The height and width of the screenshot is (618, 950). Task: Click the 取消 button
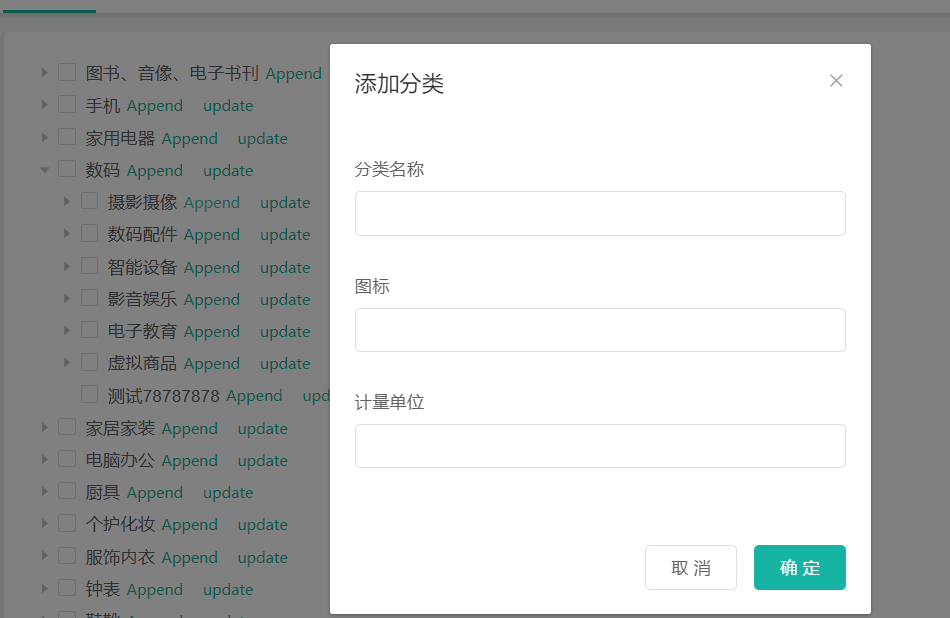[691, 567]
